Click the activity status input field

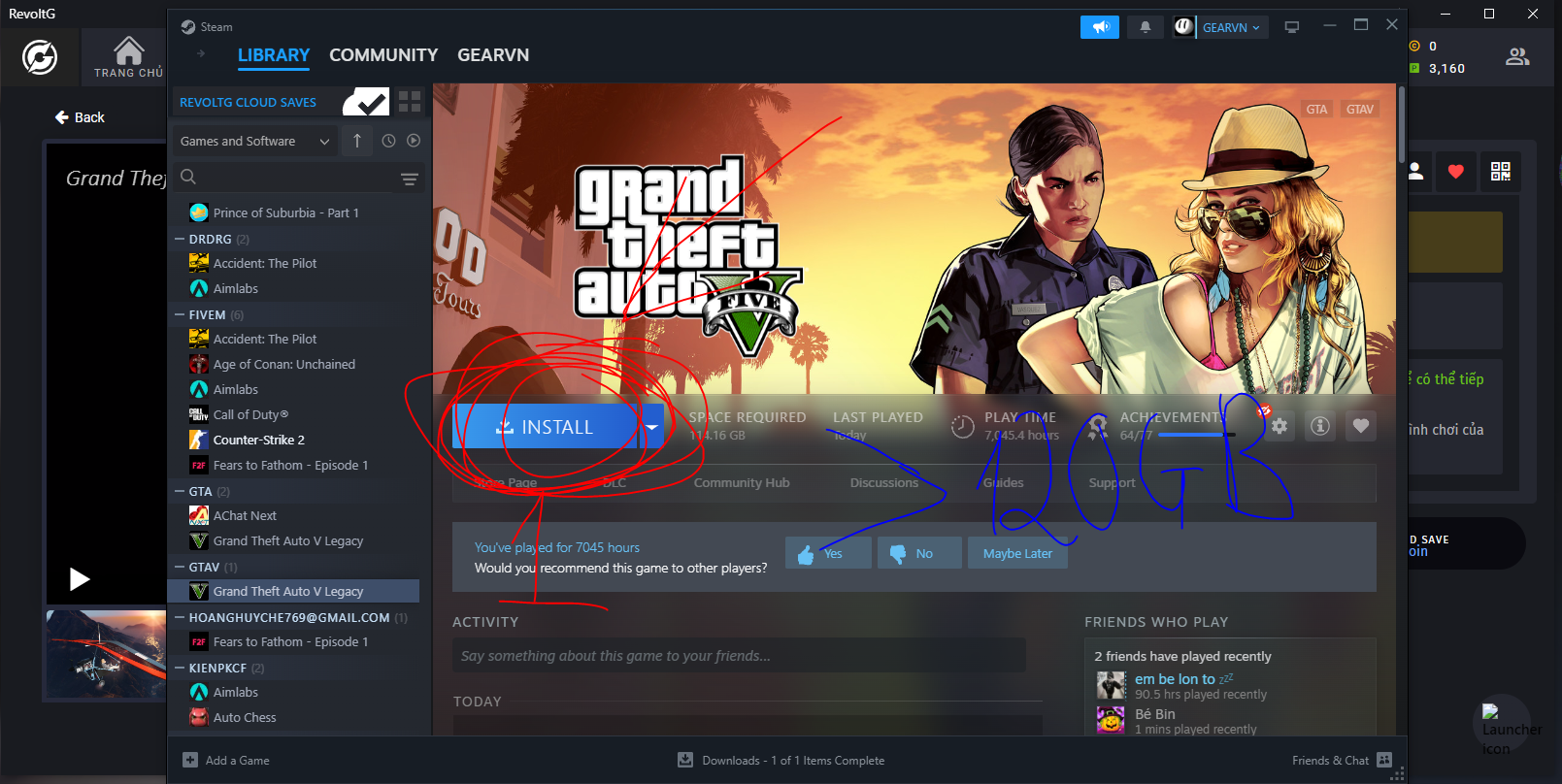[739, 656]
